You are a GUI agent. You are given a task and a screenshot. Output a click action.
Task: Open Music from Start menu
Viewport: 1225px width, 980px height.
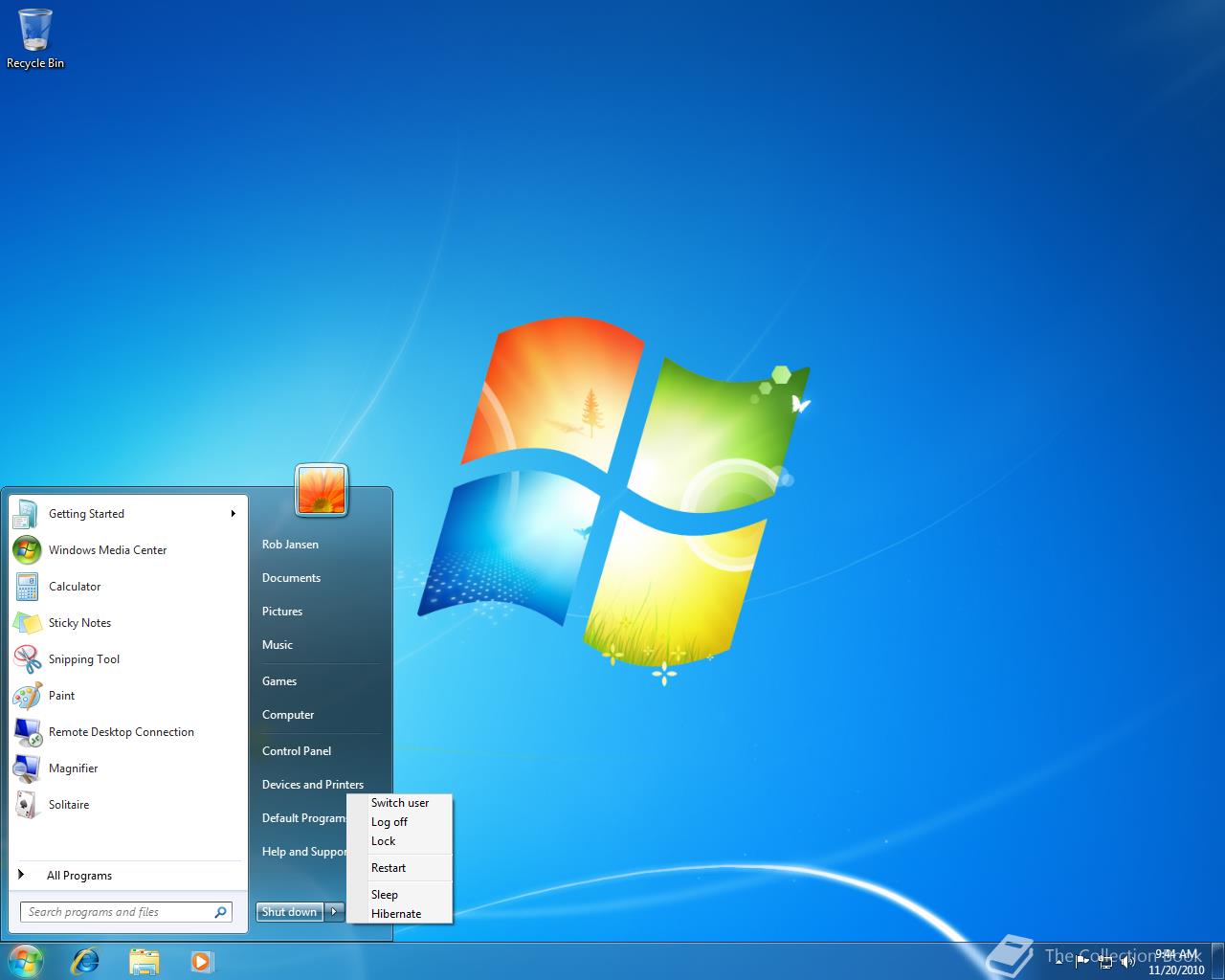pyautogui.click(x=278, y=645)
